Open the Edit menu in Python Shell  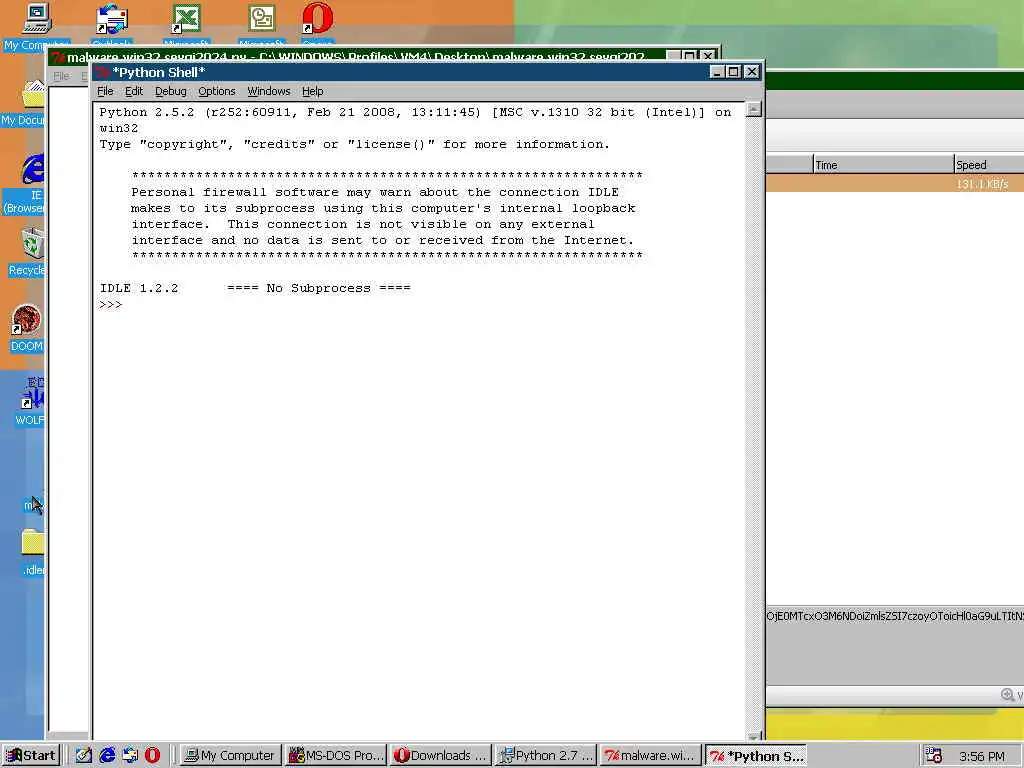[134, 91]
